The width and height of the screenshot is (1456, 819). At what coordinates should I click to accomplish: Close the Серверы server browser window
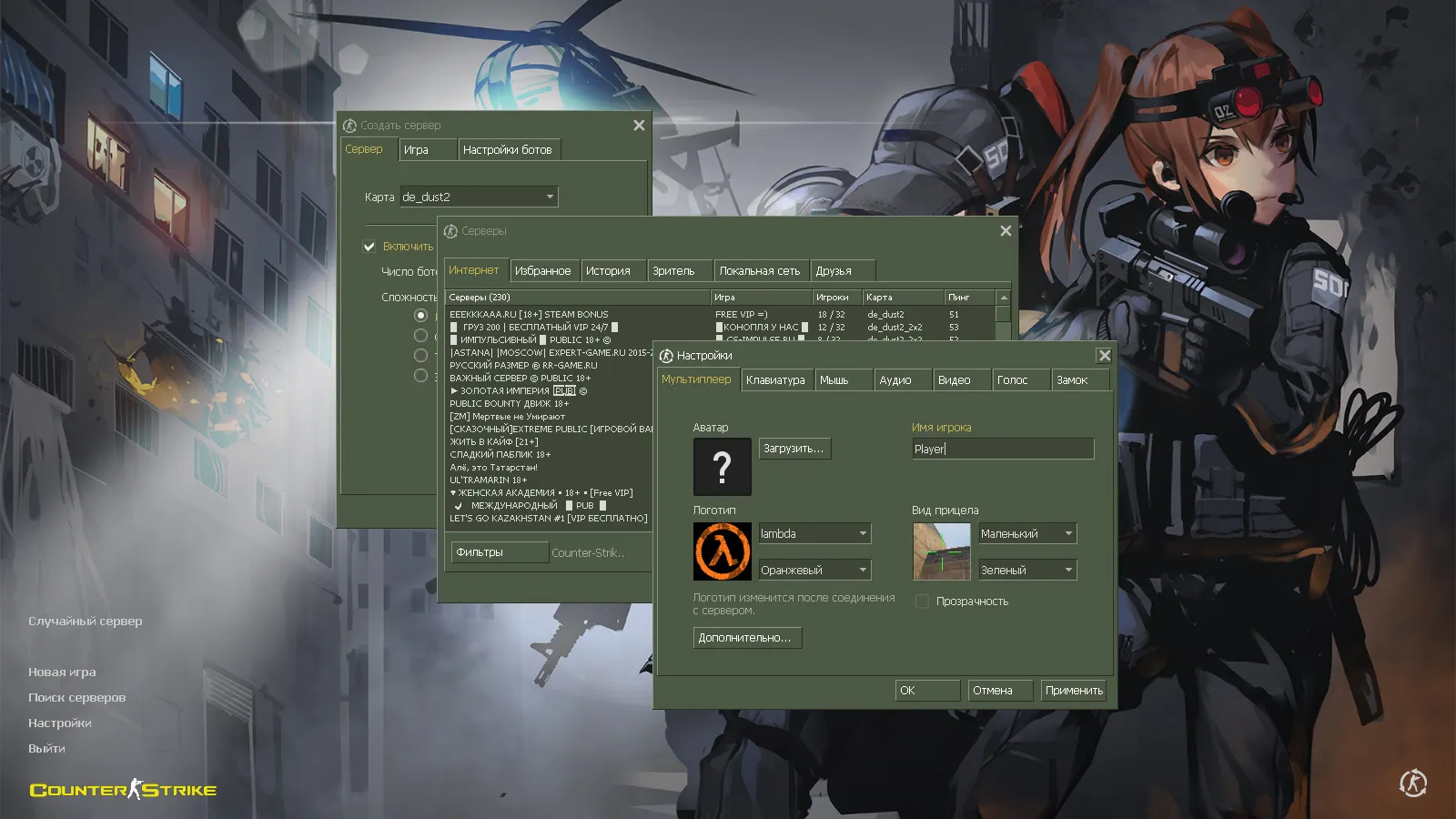[x=1006, y=231]
